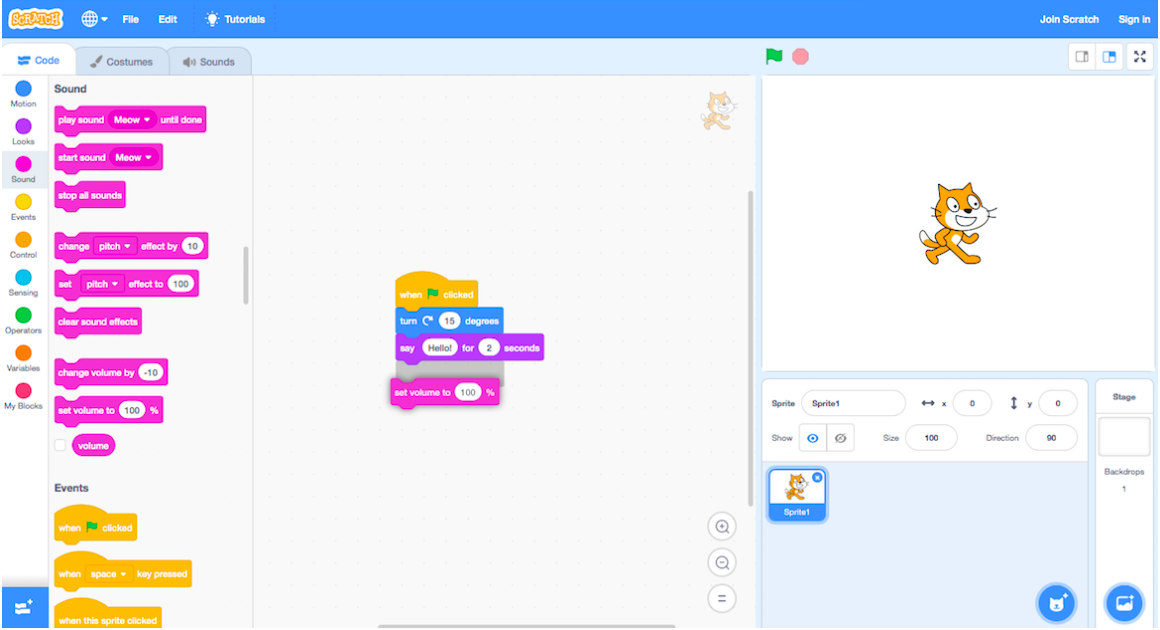Check the volume reporter checkbox

[61, 445]
